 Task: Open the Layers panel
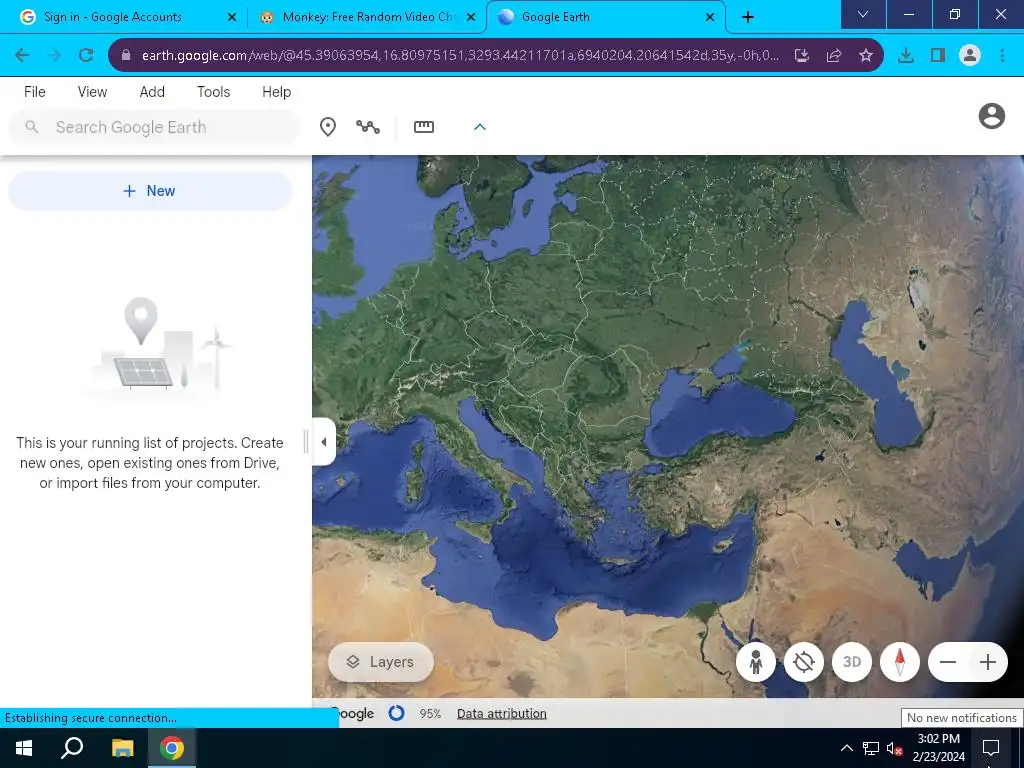pyautogui.click(x=381, y=662)
